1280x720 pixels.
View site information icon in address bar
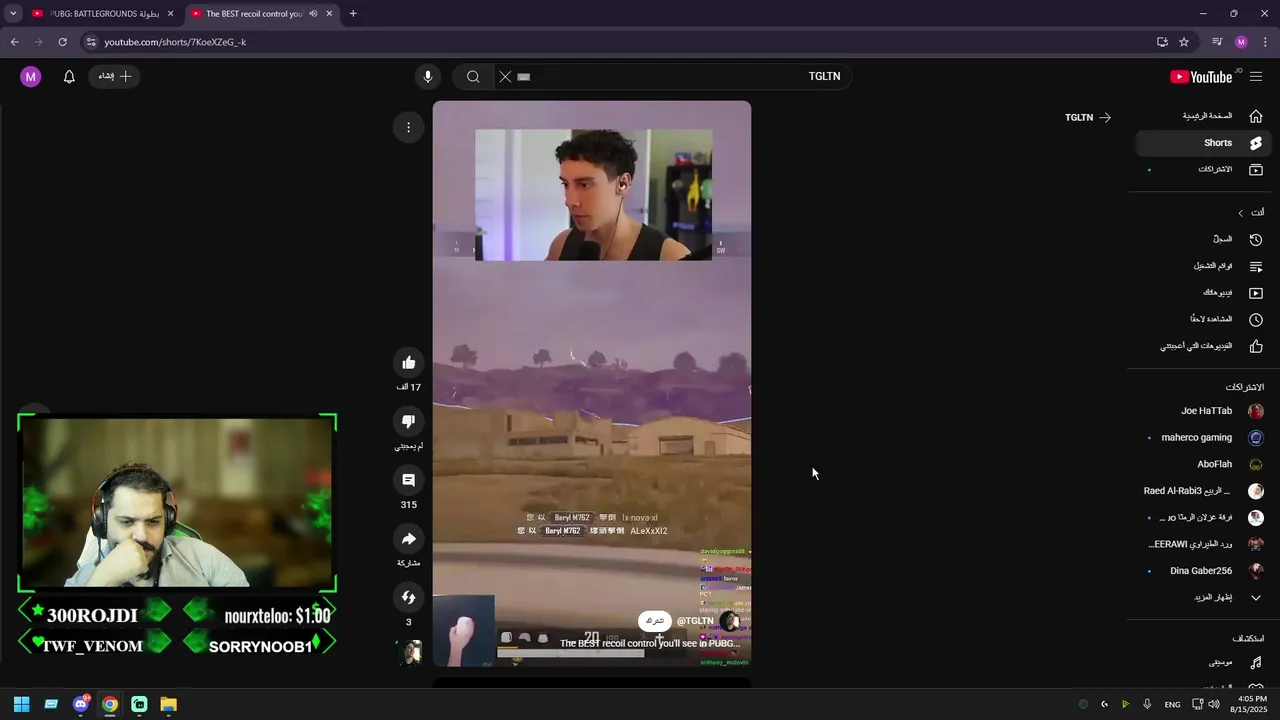[90, 42]
